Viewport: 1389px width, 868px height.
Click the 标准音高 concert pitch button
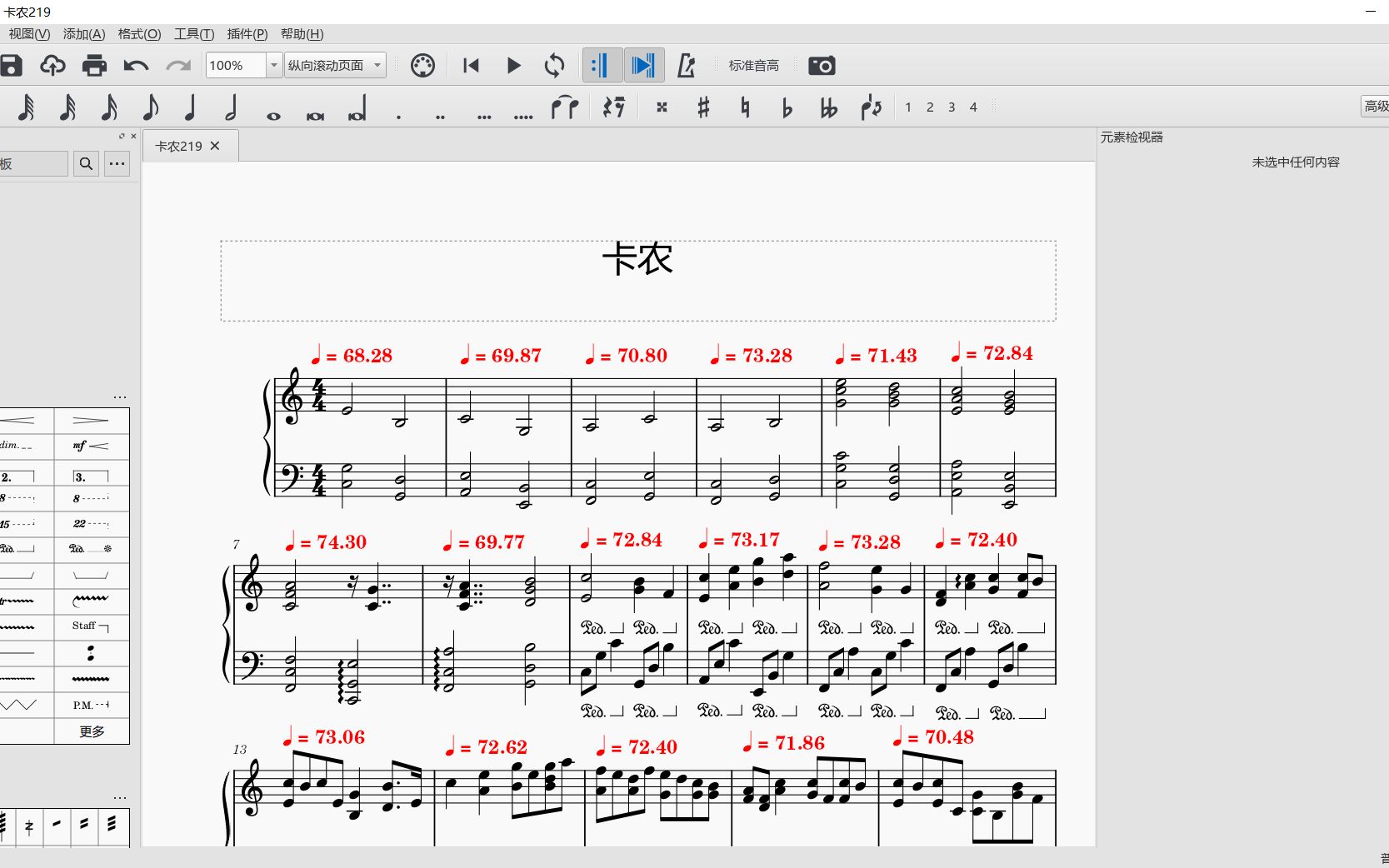pyautogui.click(x=753, y=65)
